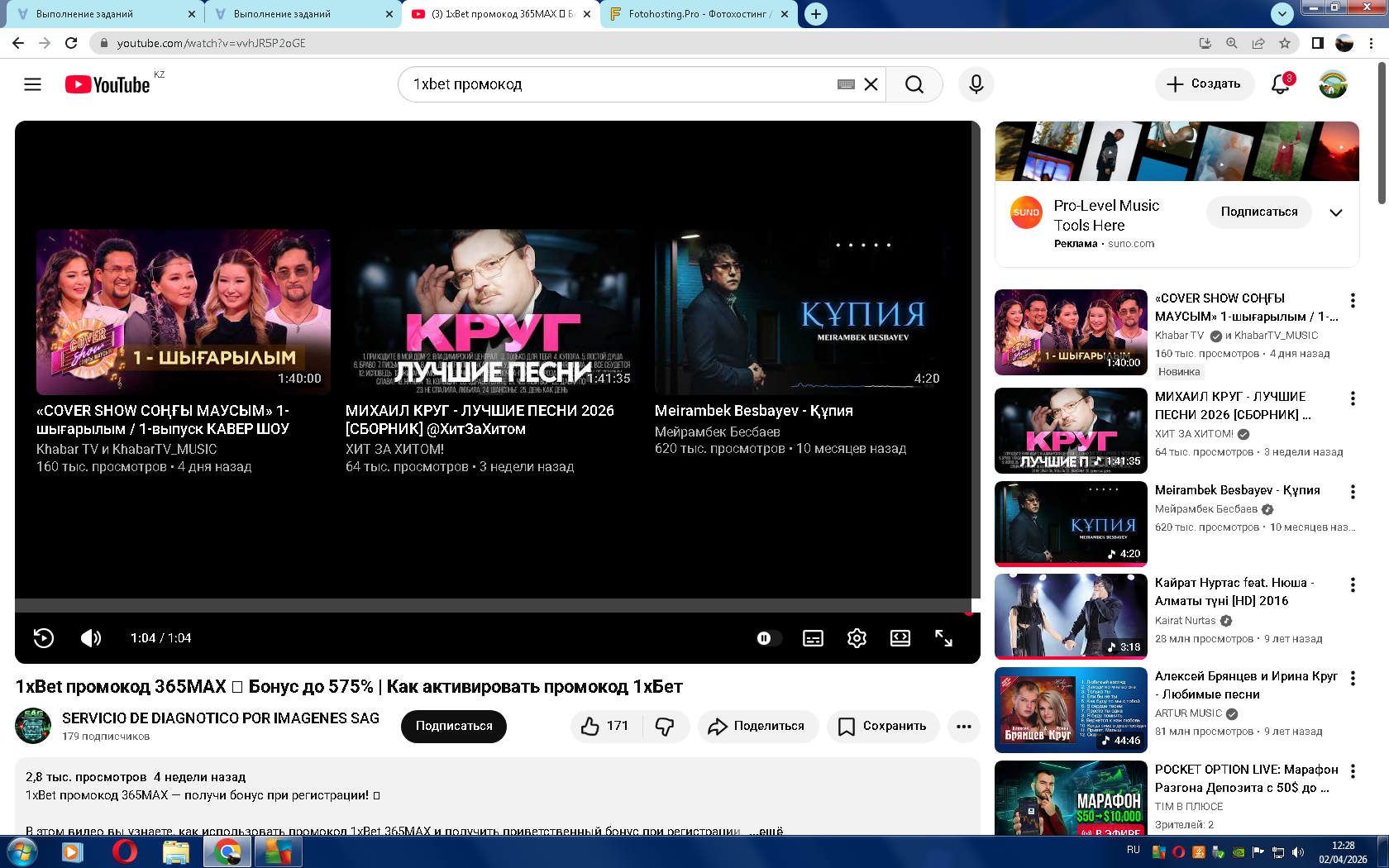Open Chrome tab search dropdown

[x=1282, y=14]
